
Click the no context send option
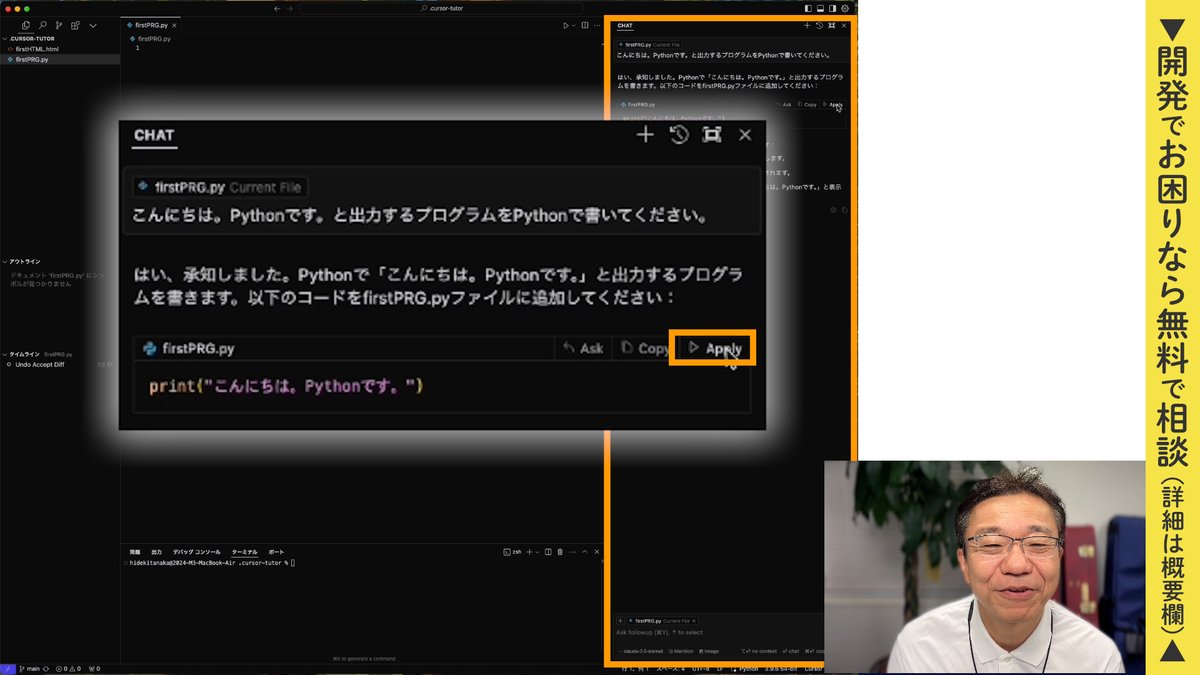click(x=761, y=651)
